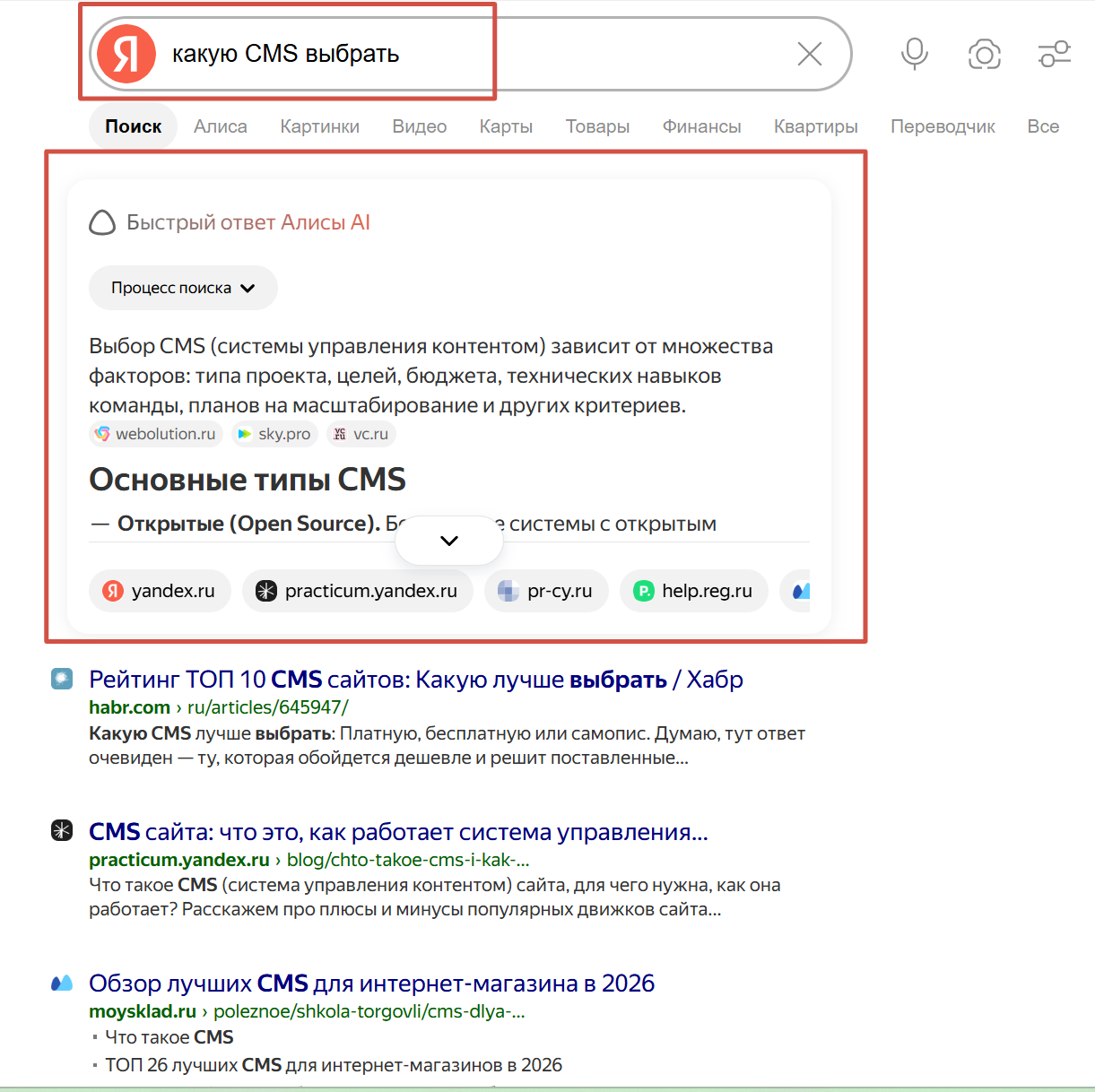Click the Yandex logo in search bar
1095x1092 pixels.
tap(126, 54)
